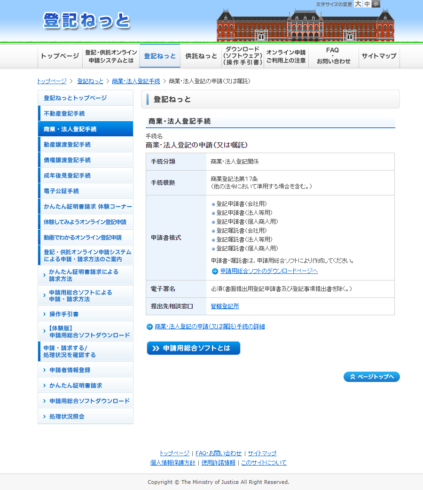Set text size to 中 (medium)
Viewport: 423px width, 490px height.
pyautogui.click(x=367, y=4)
